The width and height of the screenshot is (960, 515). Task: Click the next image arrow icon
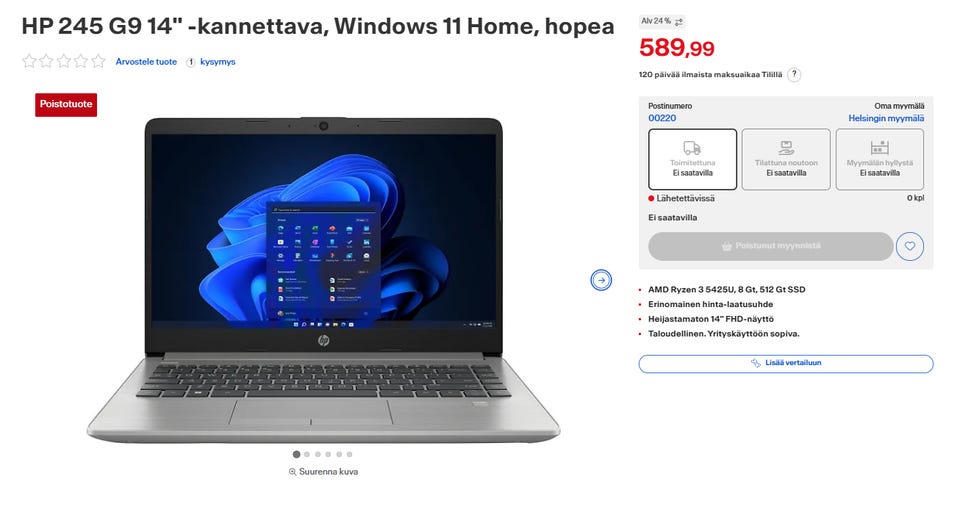601,280
